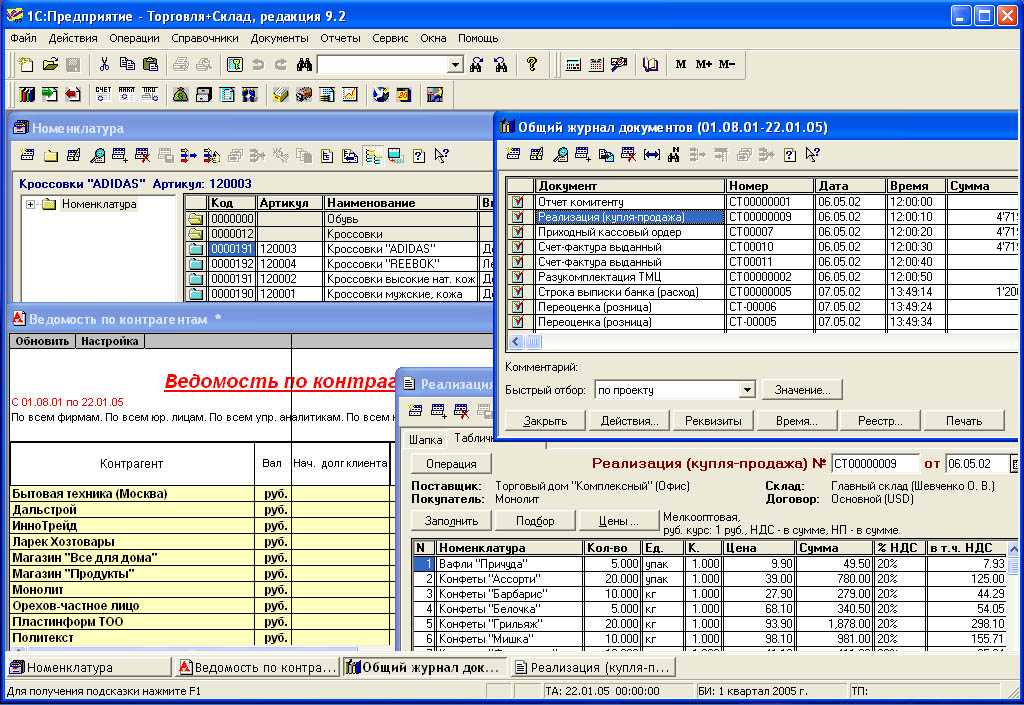Click the open book syntax helper icon
Screen dimensions: 1024x705
(650, 64)
